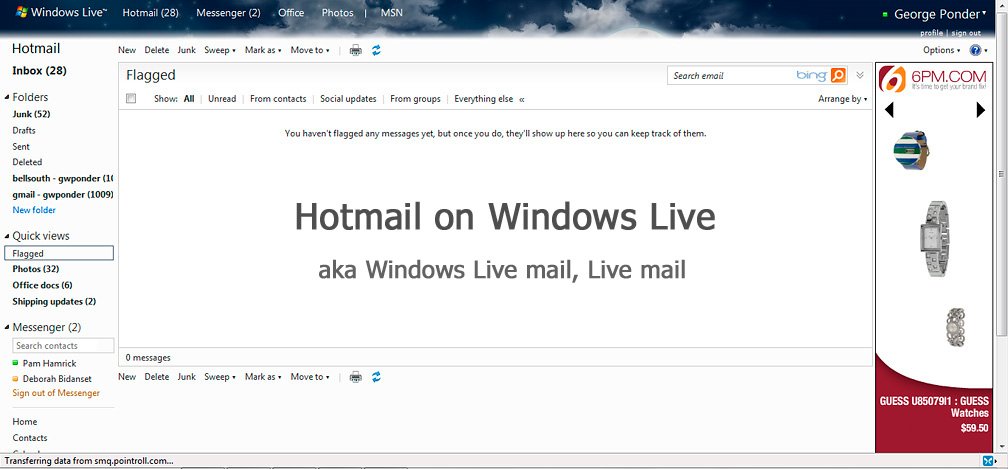The image size is (1008, 469).
Task: Collapse the Quick views section
Action: (x=7, y=236)
